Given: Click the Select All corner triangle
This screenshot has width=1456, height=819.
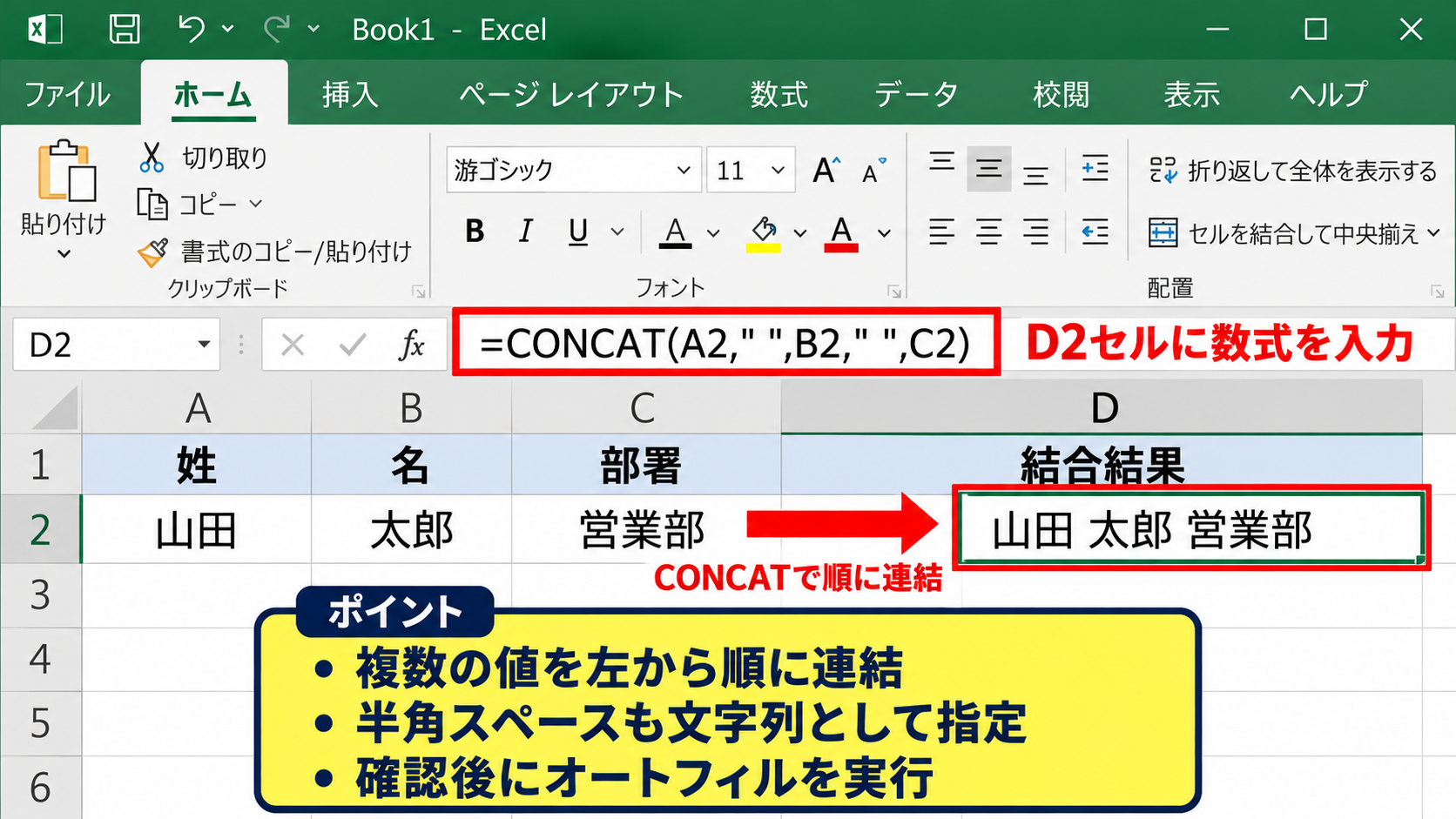Looking at the screenshot, I should coord(56,407).
